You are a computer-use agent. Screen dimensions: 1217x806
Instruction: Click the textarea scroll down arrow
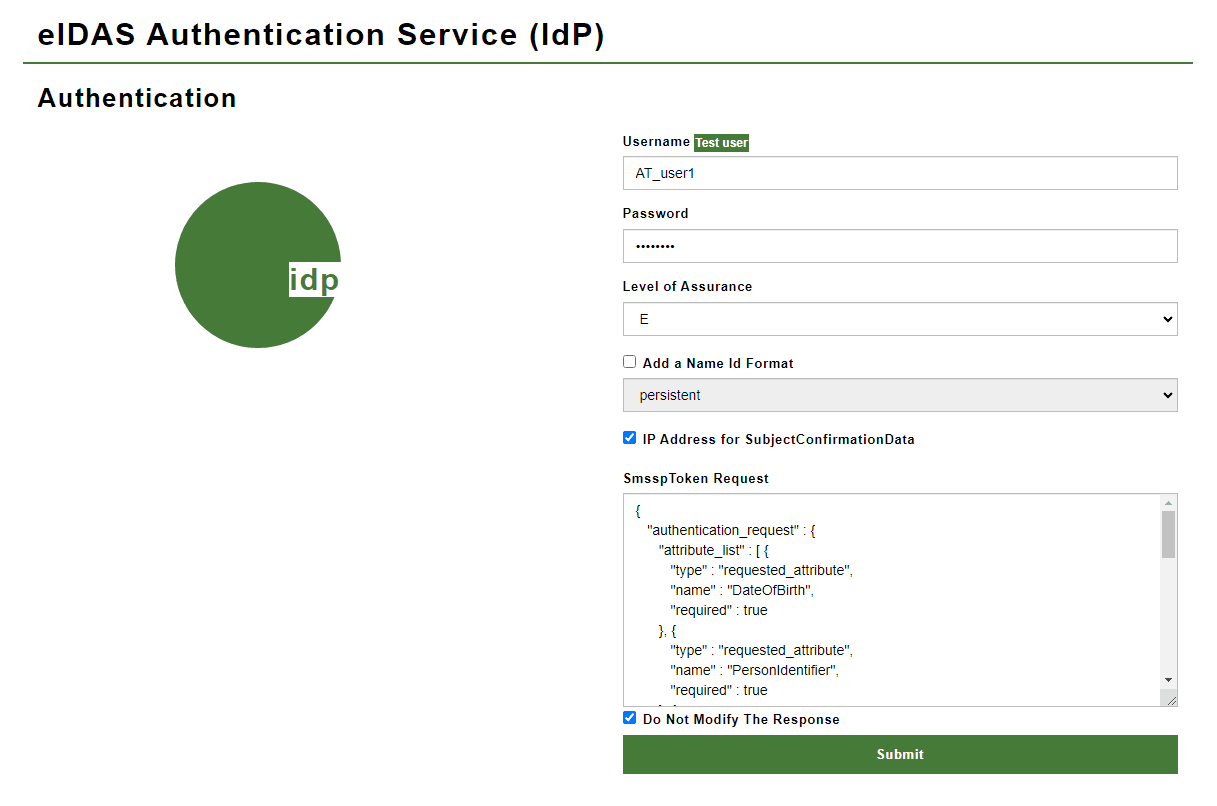(x=1167, y=680)
